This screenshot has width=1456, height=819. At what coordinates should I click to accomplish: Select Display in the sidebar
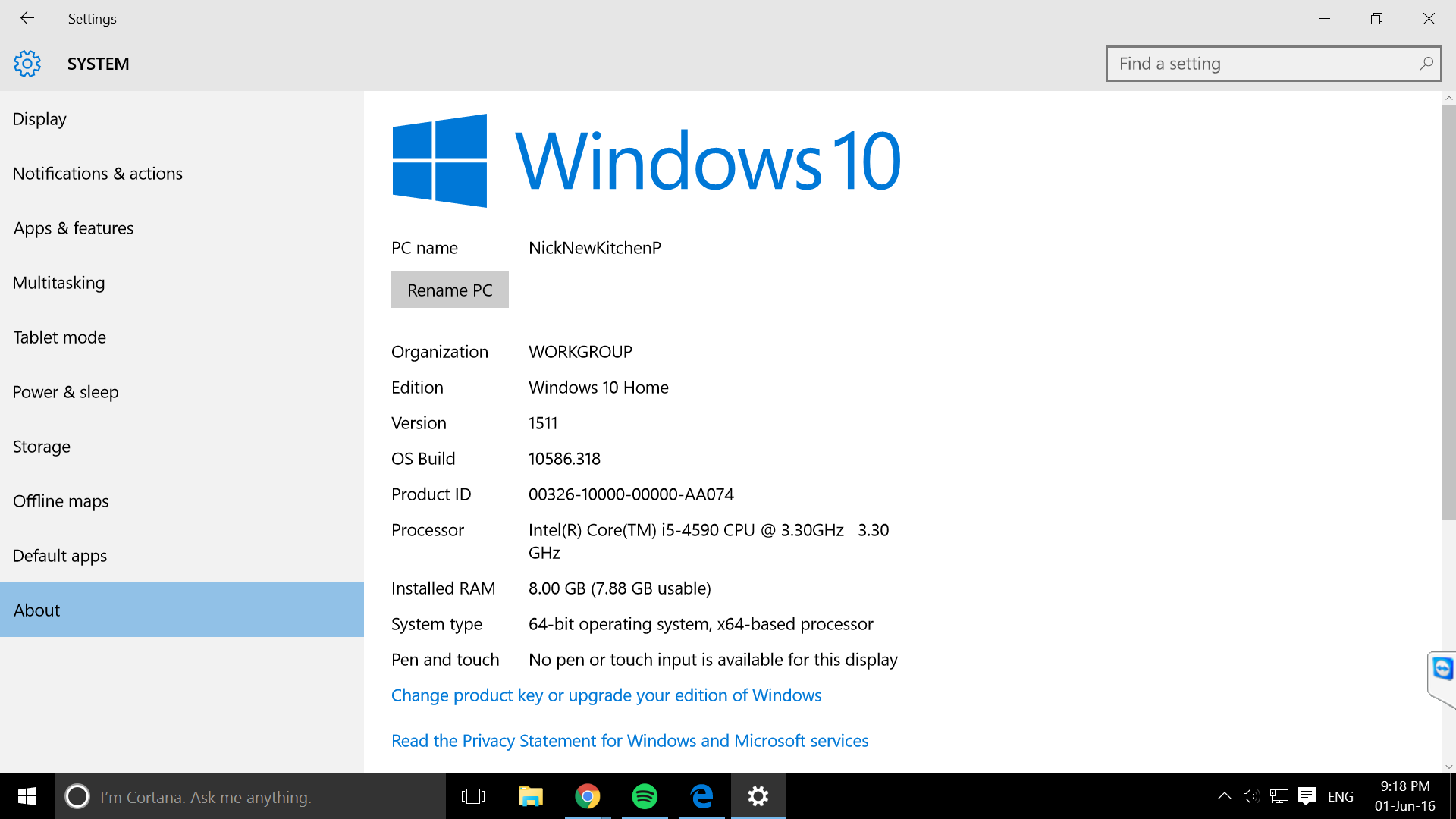click(39, 119)
